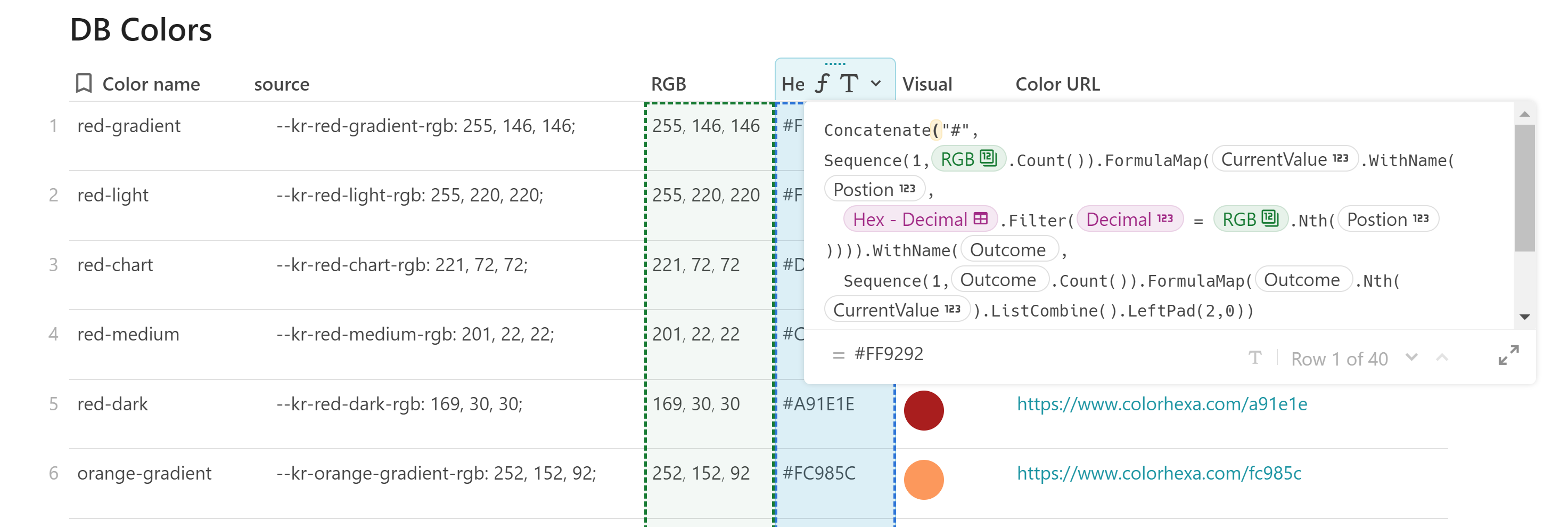Select the source column header
This screenshot has width=1568, height=527.
[282, 84]
